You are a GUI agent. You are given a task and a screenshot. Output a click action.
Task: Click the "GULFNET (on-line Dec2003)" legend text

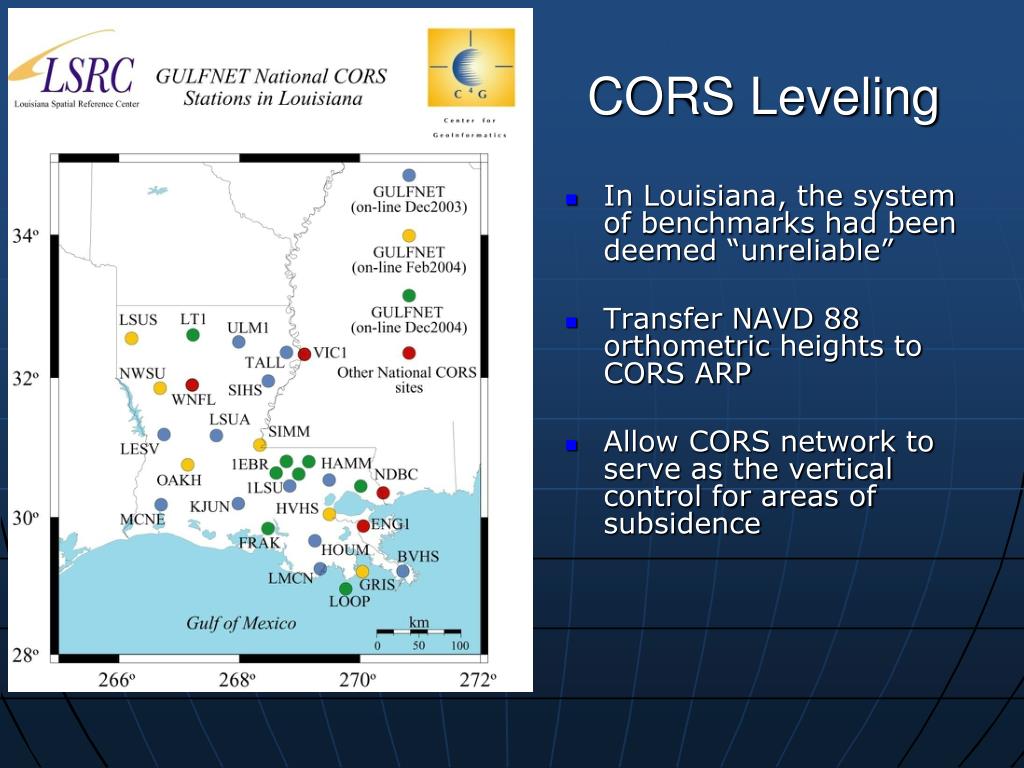coord(409,200)
